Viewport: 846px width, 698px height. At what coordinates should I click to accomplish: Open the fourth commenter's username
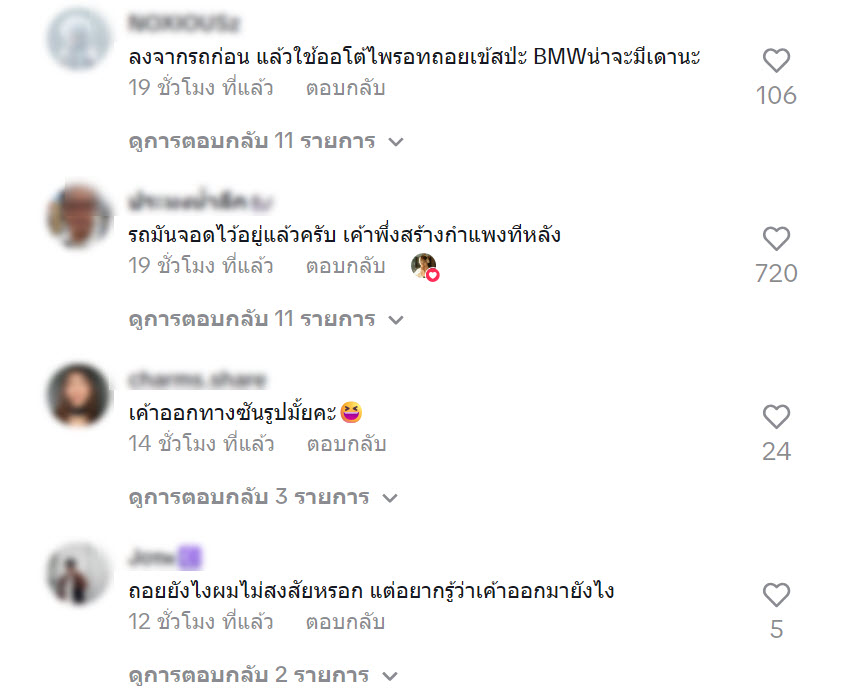[x=165, y=557]
